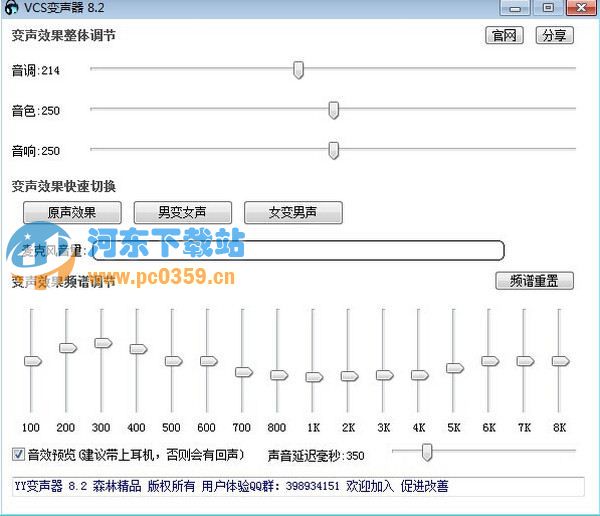
Task: Click the 分享 share button
Action: (554, 35)
